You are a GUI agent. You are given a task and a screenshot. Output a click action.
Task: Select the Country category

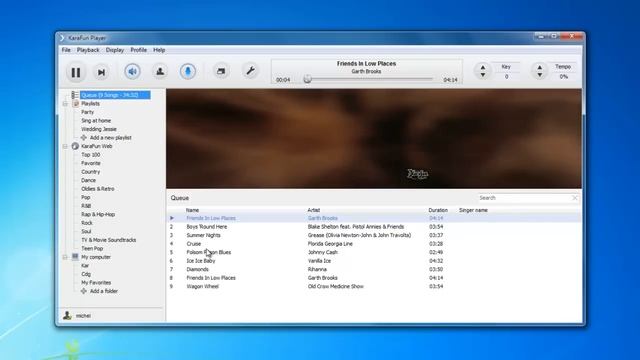click(90, 172)
